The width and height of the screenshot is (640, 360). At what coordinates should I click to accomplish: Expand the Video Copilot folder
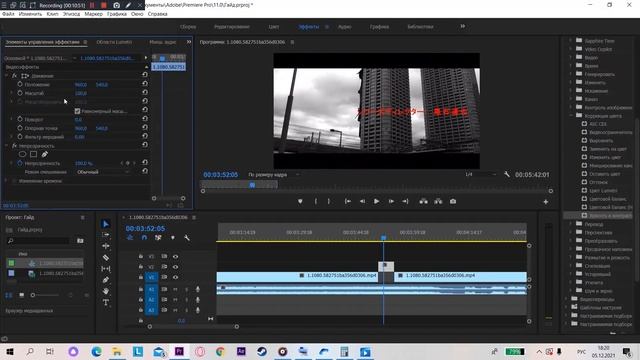click(x=571, y=49)
